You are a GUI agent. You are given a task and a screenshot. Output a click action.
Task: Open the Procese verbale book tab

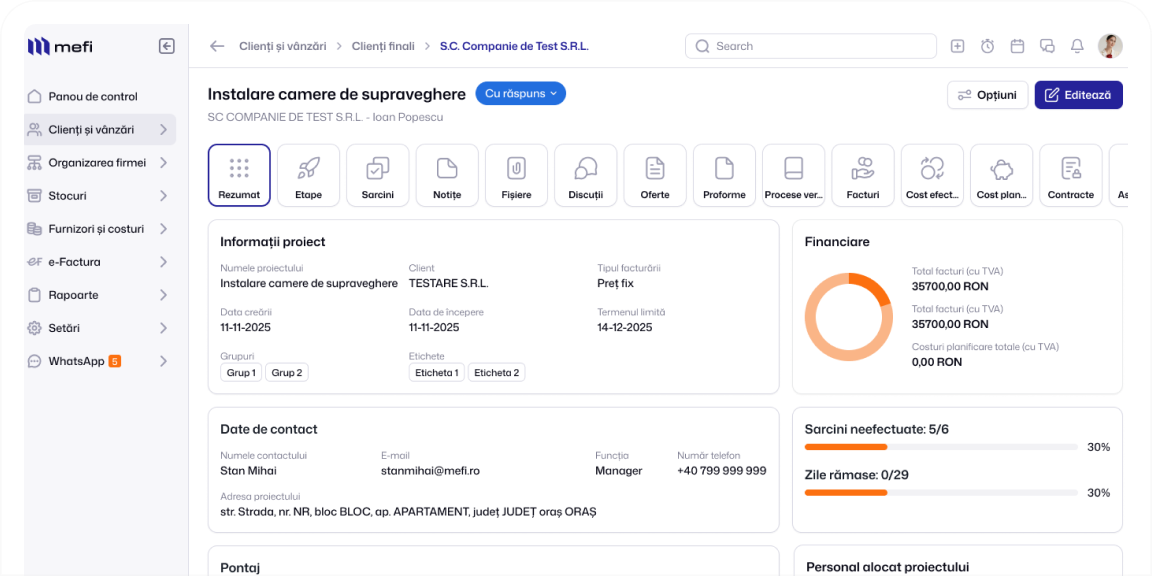tap(793, 176)
